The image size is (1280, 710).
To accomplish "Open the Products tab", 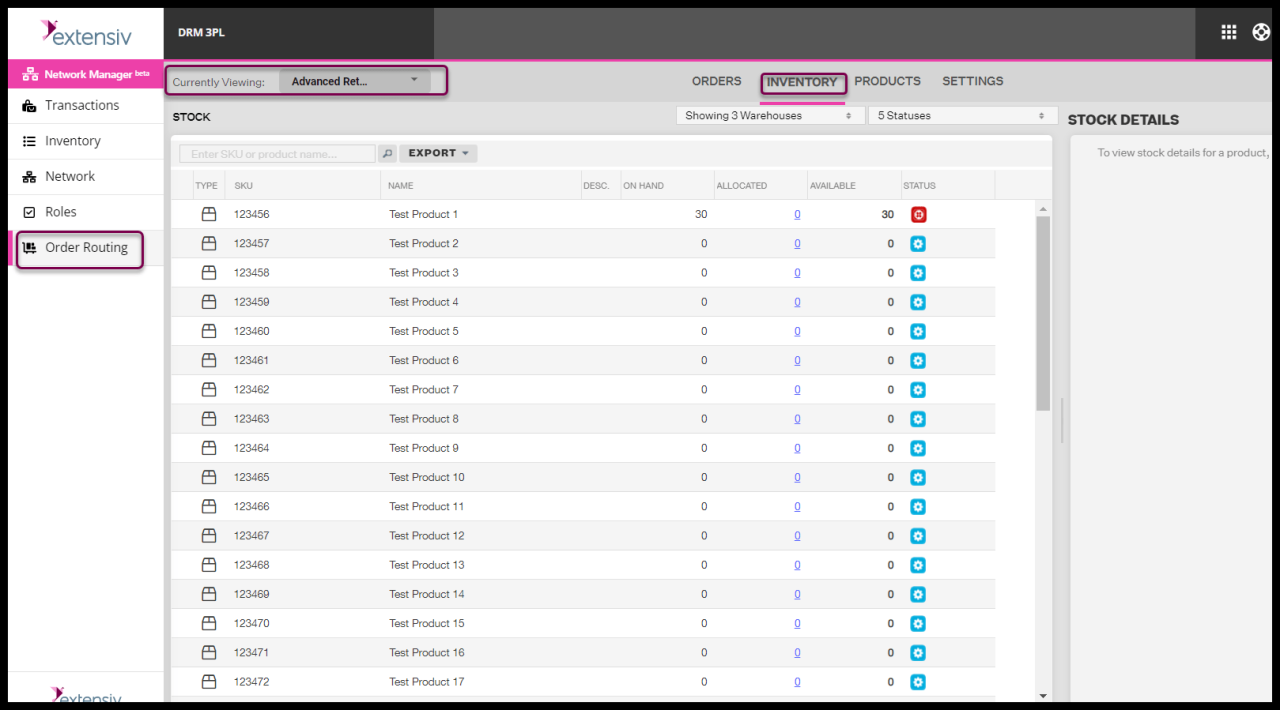I will [887, 81].
